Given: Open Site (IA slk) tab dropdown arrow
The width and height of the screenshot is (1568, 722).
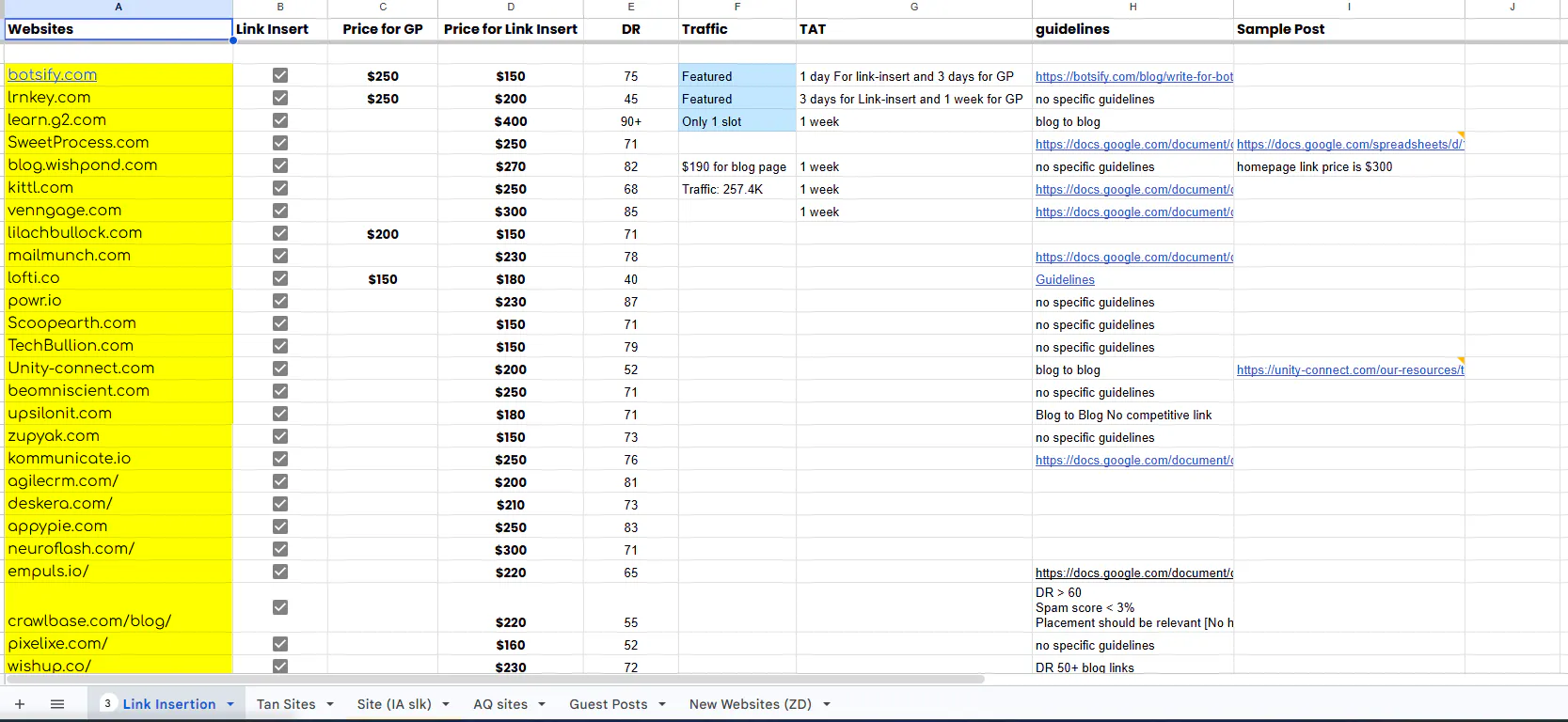Looking at the screenshot, I should [446, 704].
